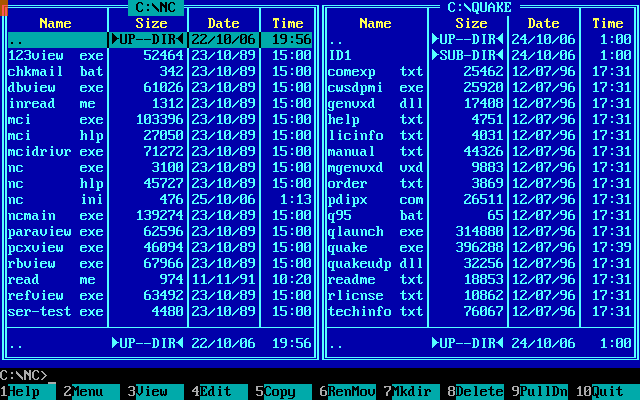640x400 pixels.
Task: Select the file nc ini
Action: click(x=160, y=200)
